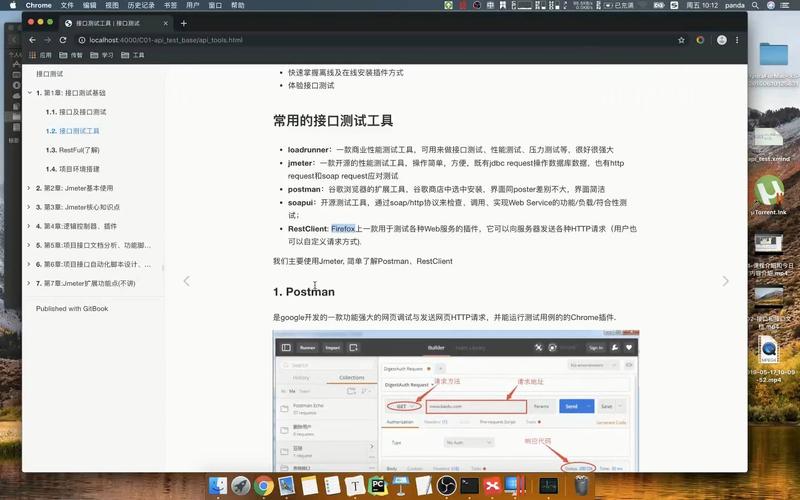Click the browser forward arrow

pyautogui.click(x=47, y=40)
